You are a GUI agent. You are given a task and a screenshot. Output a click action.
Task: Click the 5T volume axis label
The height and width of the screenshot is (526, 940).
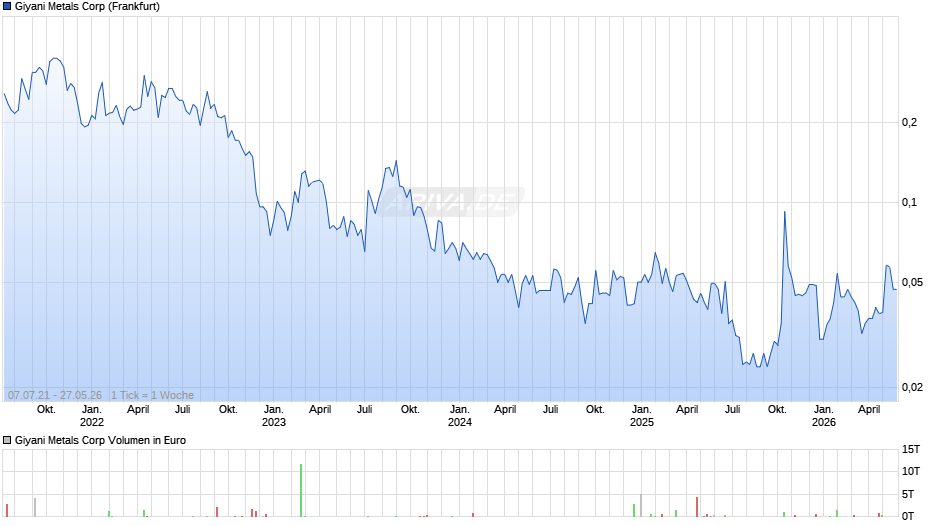coord(908,494)
